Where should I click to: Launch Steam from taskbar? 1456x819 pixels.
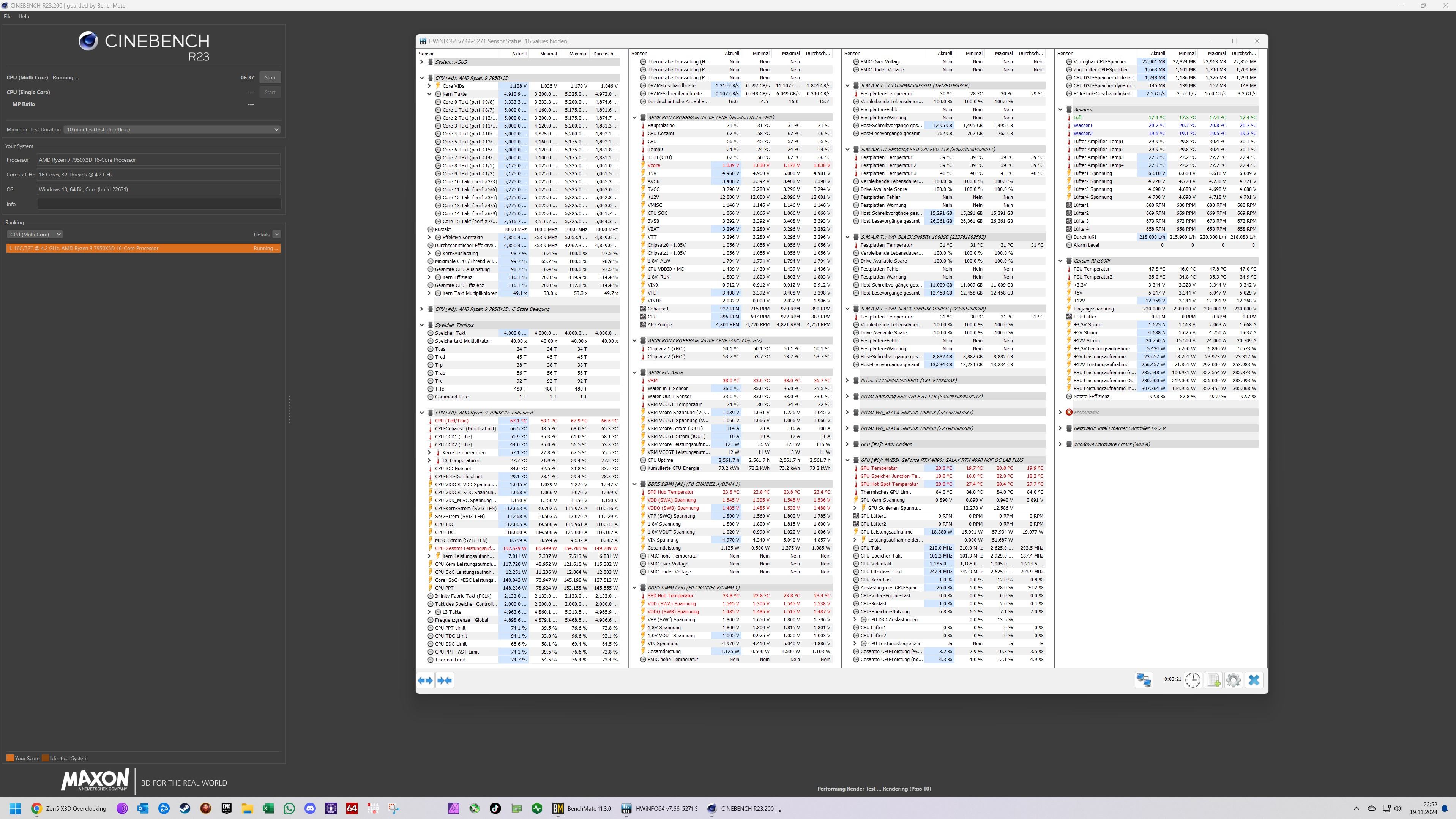185,808
